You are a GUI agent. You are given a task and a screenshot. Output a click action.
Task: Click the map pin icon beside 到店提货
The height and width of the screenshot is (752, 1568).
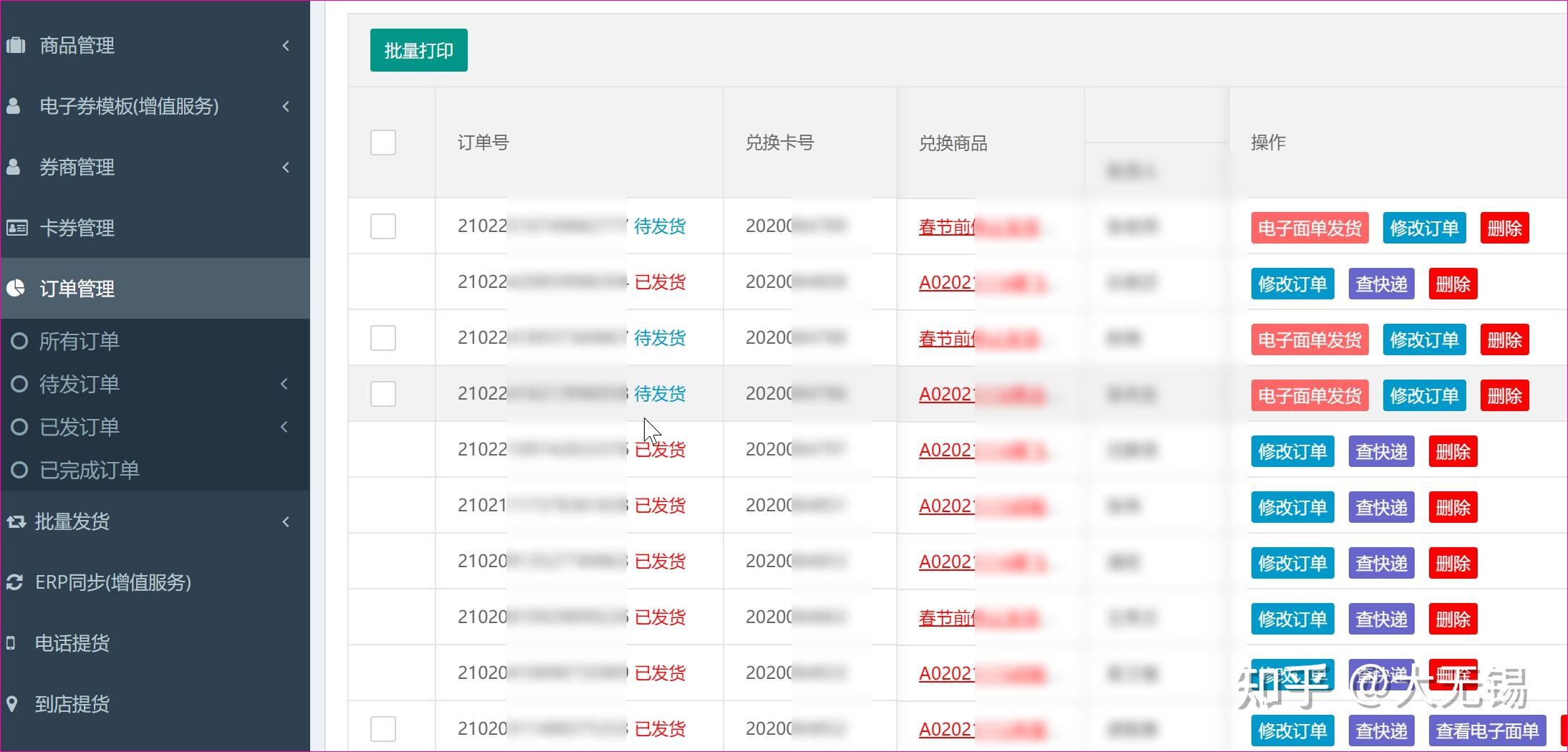tap(11, 704)
